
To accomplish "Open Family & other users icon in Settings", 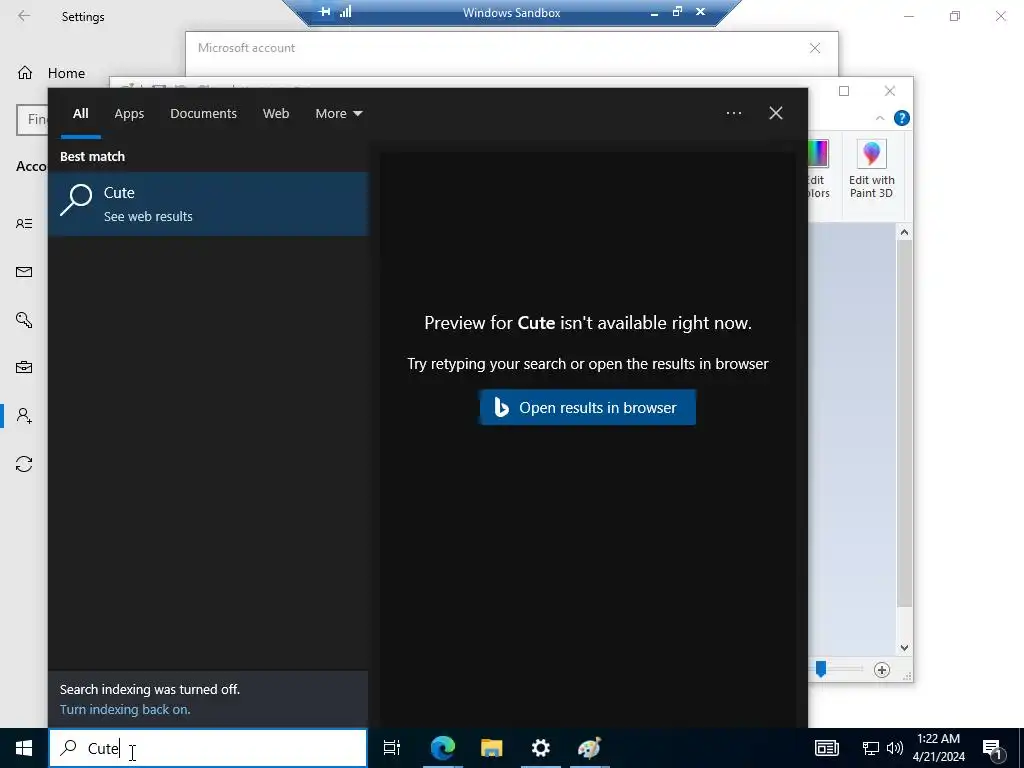I will [24, 416].
